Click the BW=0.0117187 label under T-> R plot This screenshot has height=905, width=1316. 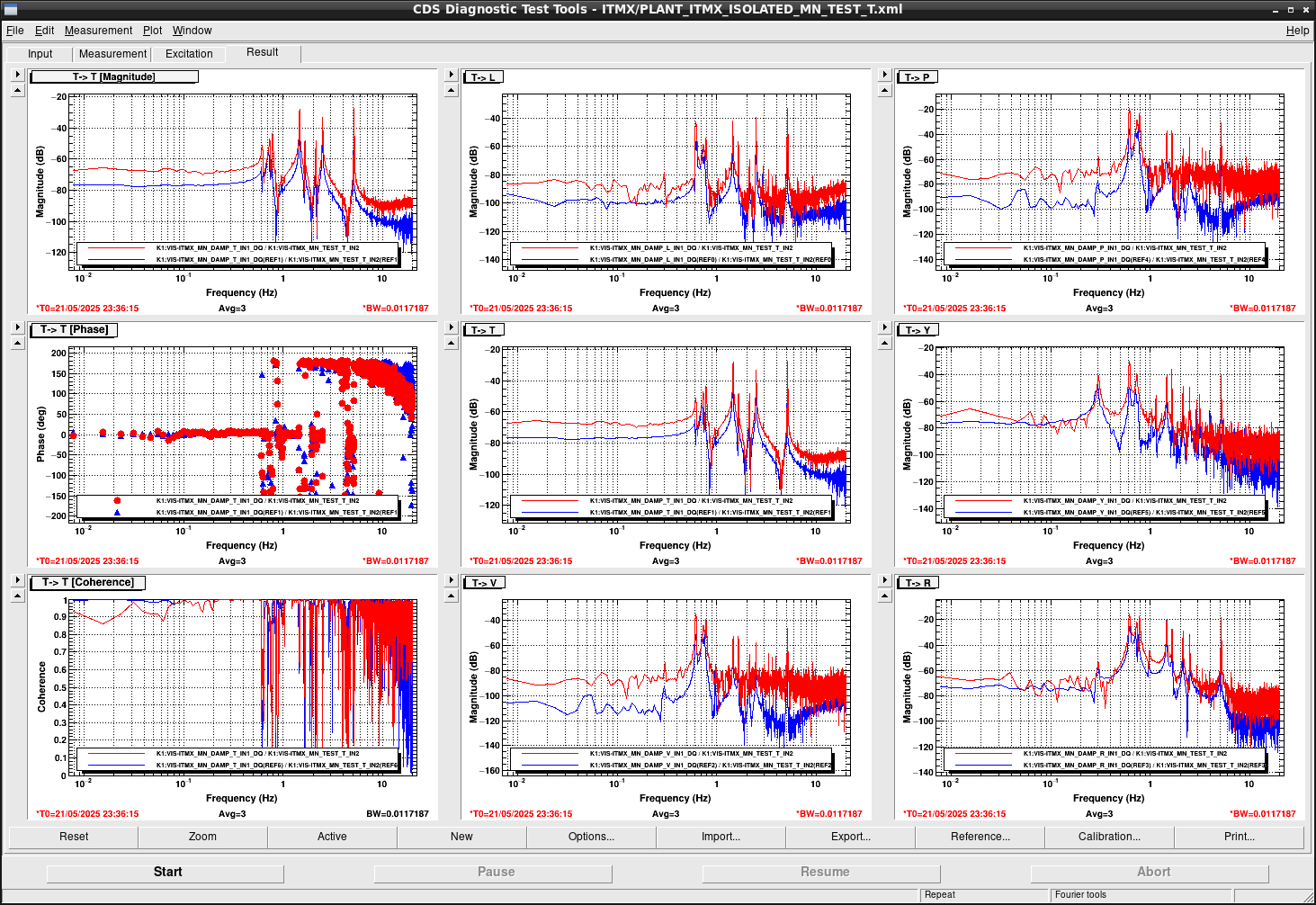(x=1263, y=814)
